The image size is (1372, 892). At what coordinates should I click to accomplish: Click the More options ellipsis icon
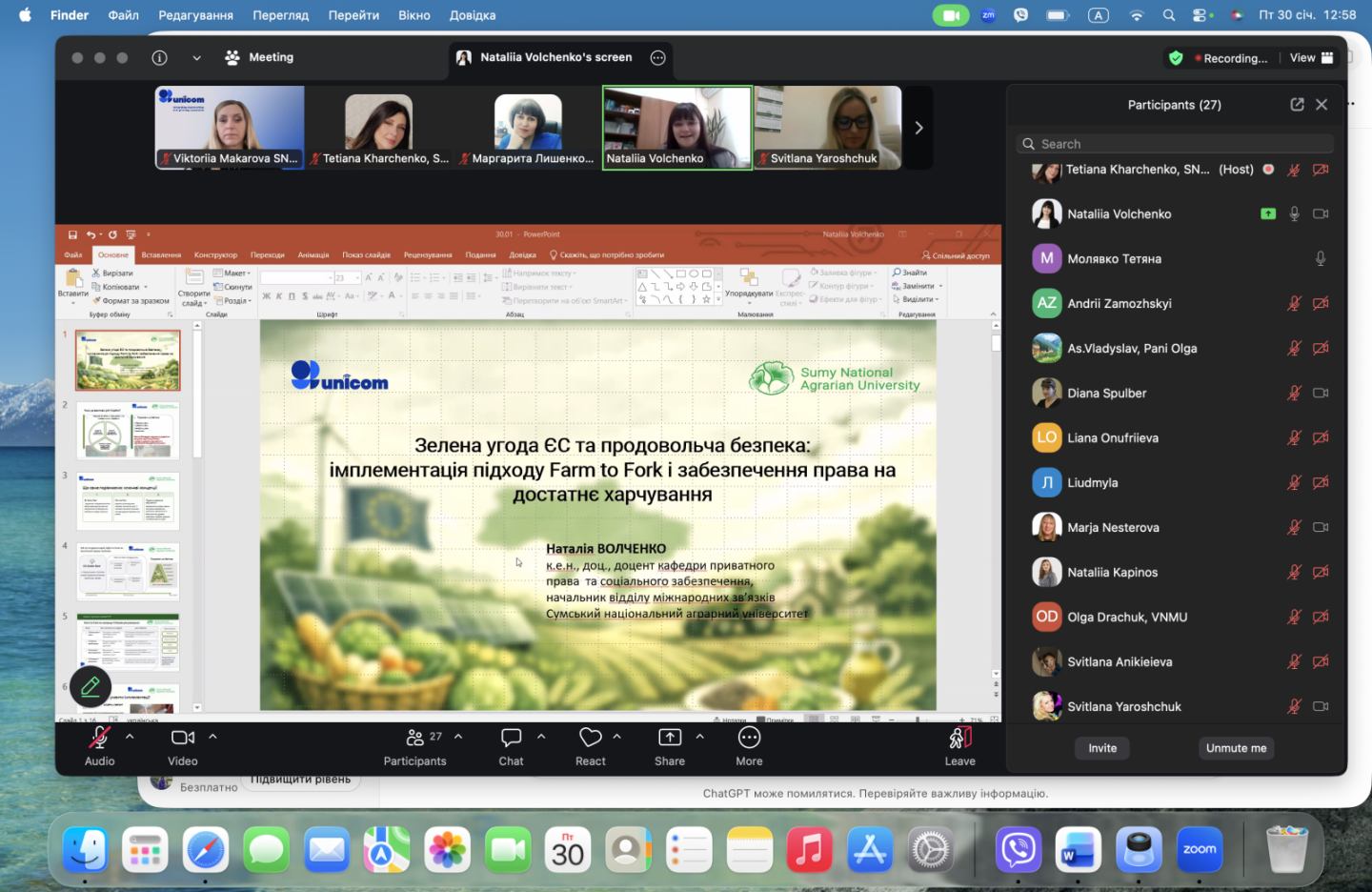(x=749, y=738)
